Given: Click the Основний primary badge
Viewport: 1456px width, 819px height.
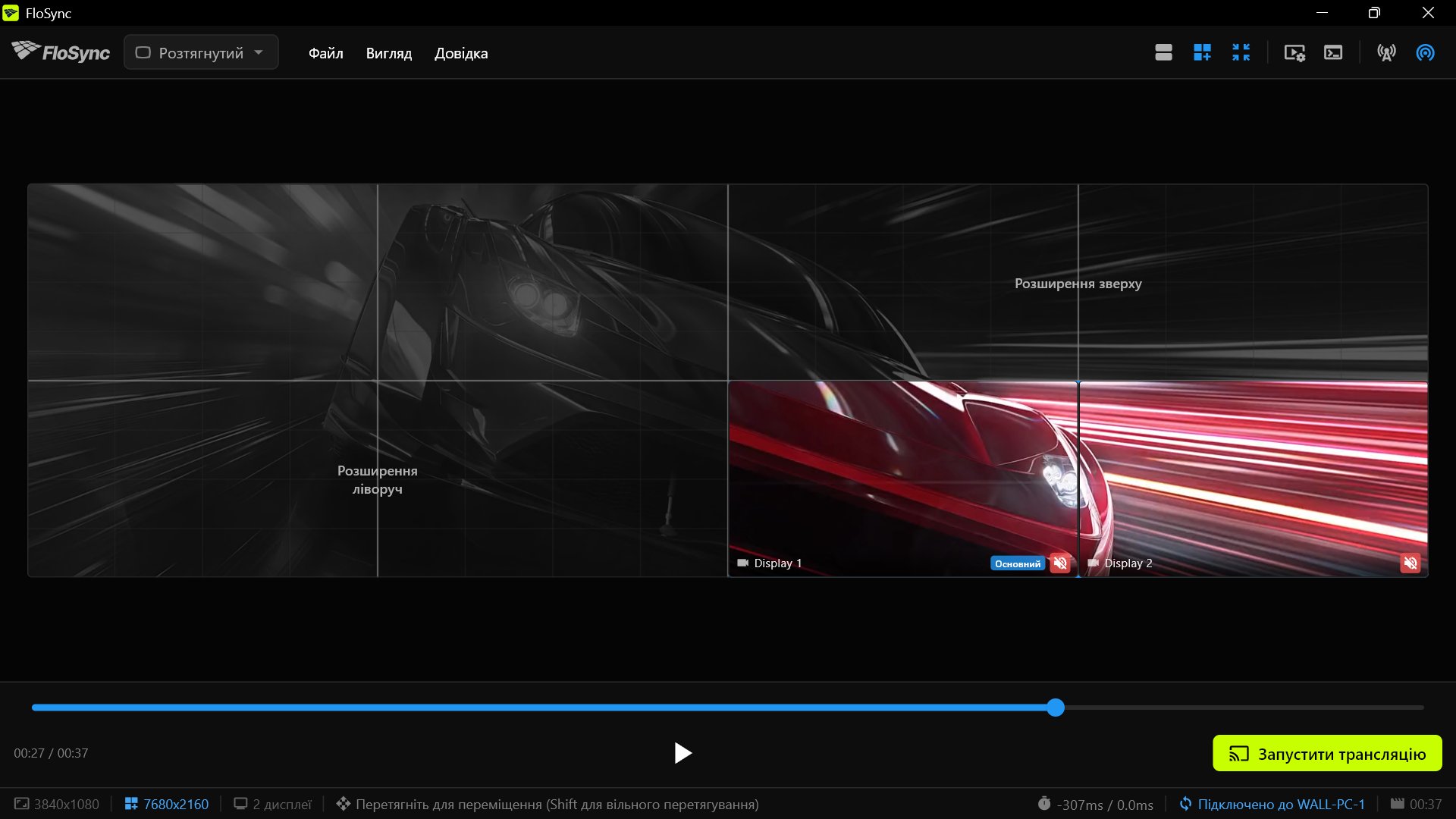Looking at the screenshot, I should (x=1018, y=563).
